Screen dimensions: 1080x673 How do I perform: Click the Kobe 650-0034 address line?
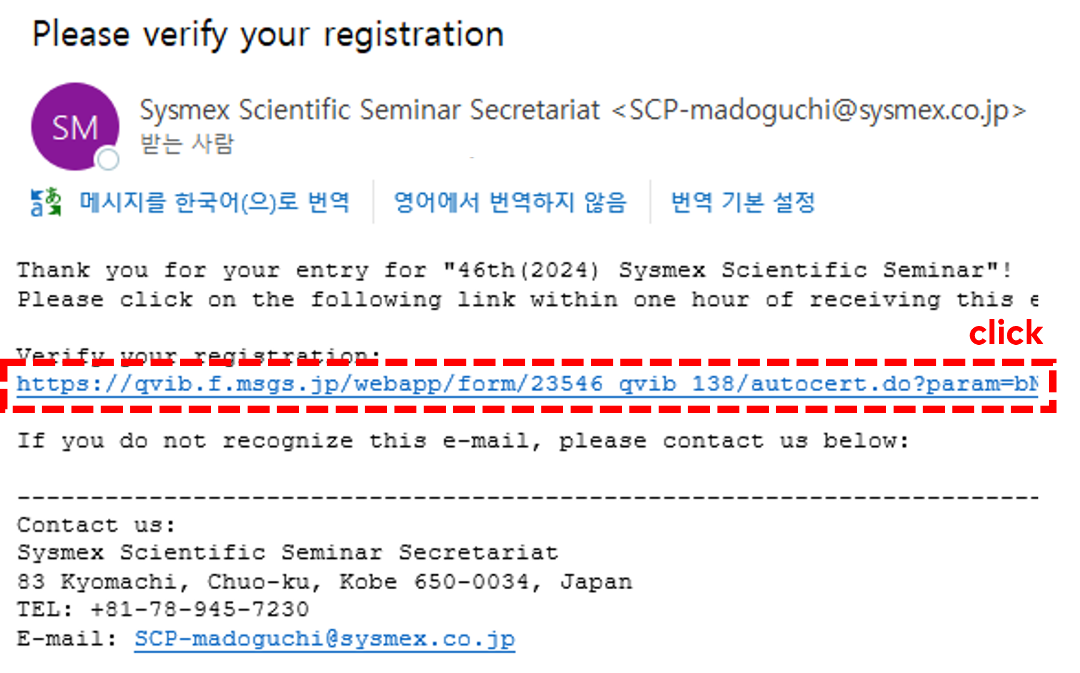[324, 582]
